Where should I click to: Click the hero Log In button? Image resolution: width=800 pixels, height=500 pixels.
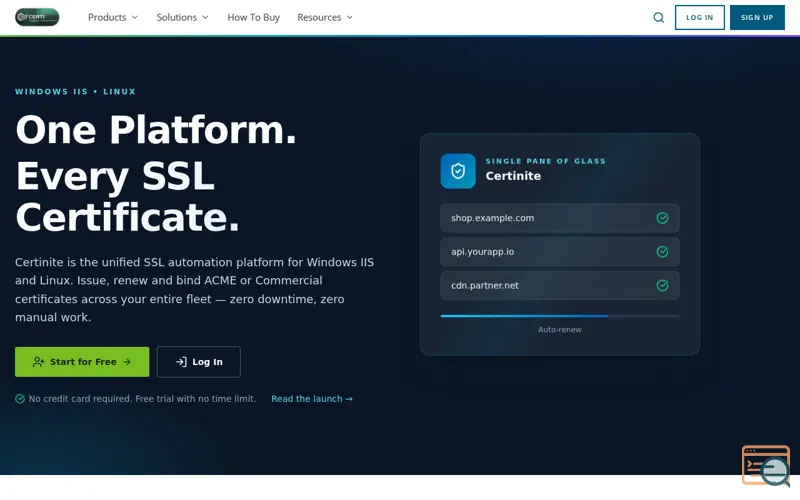[x=198, y=362]
